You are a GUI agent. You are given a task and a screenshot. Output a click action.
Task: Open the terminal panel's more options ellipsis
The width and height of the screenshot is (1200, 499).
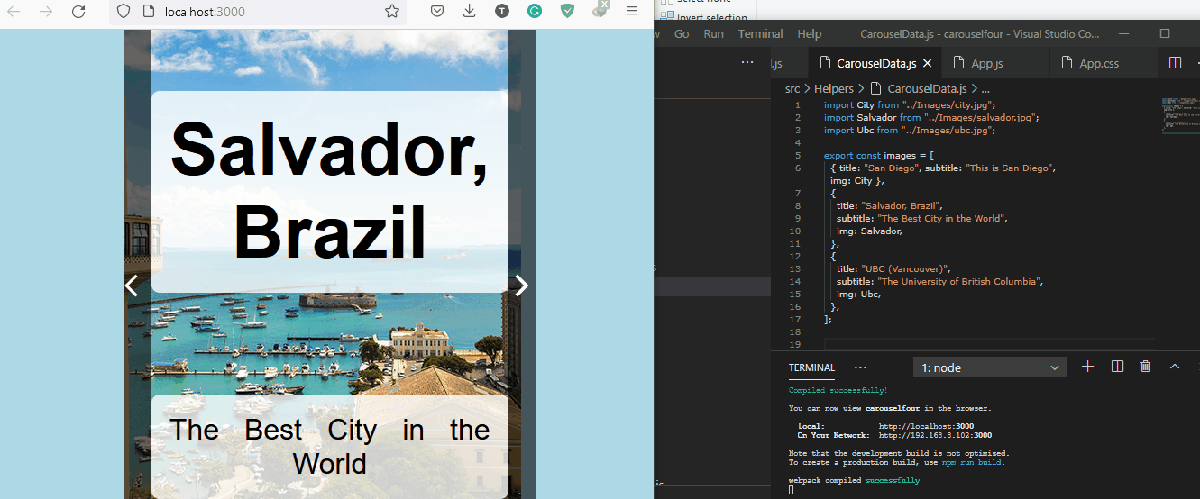click(x=860, y=367)
